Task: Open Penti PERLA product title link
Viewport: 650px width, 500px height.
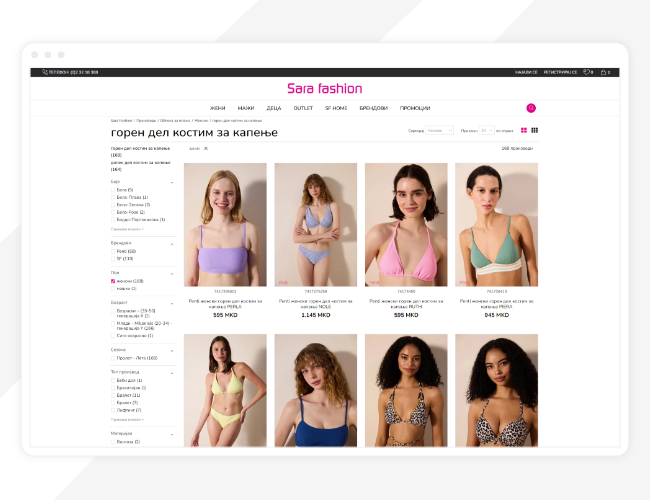Action: tap(225, 304)
